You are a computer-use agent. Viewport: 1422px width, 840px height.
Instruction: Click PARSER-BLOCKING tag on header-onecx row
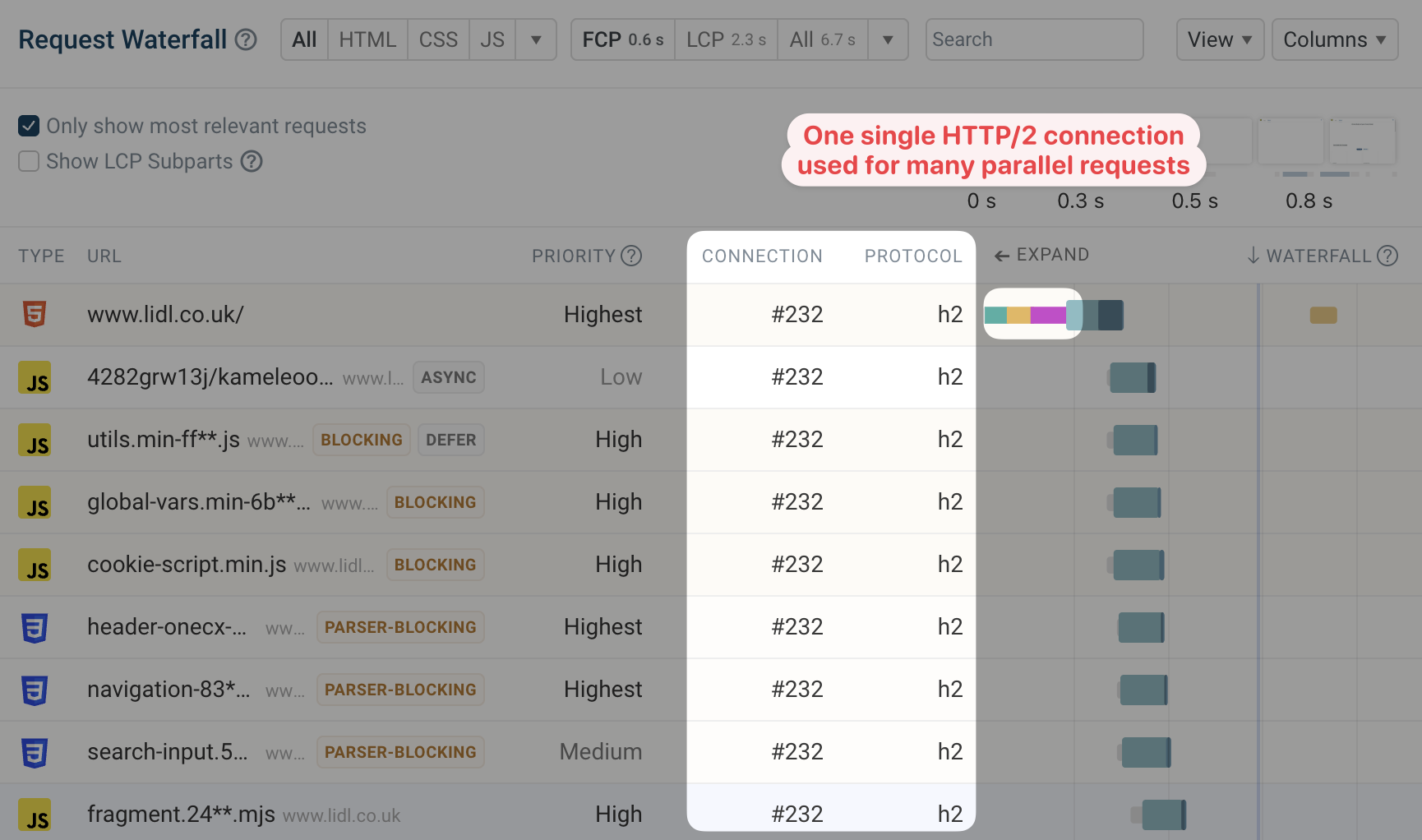(x=400, y=627)
